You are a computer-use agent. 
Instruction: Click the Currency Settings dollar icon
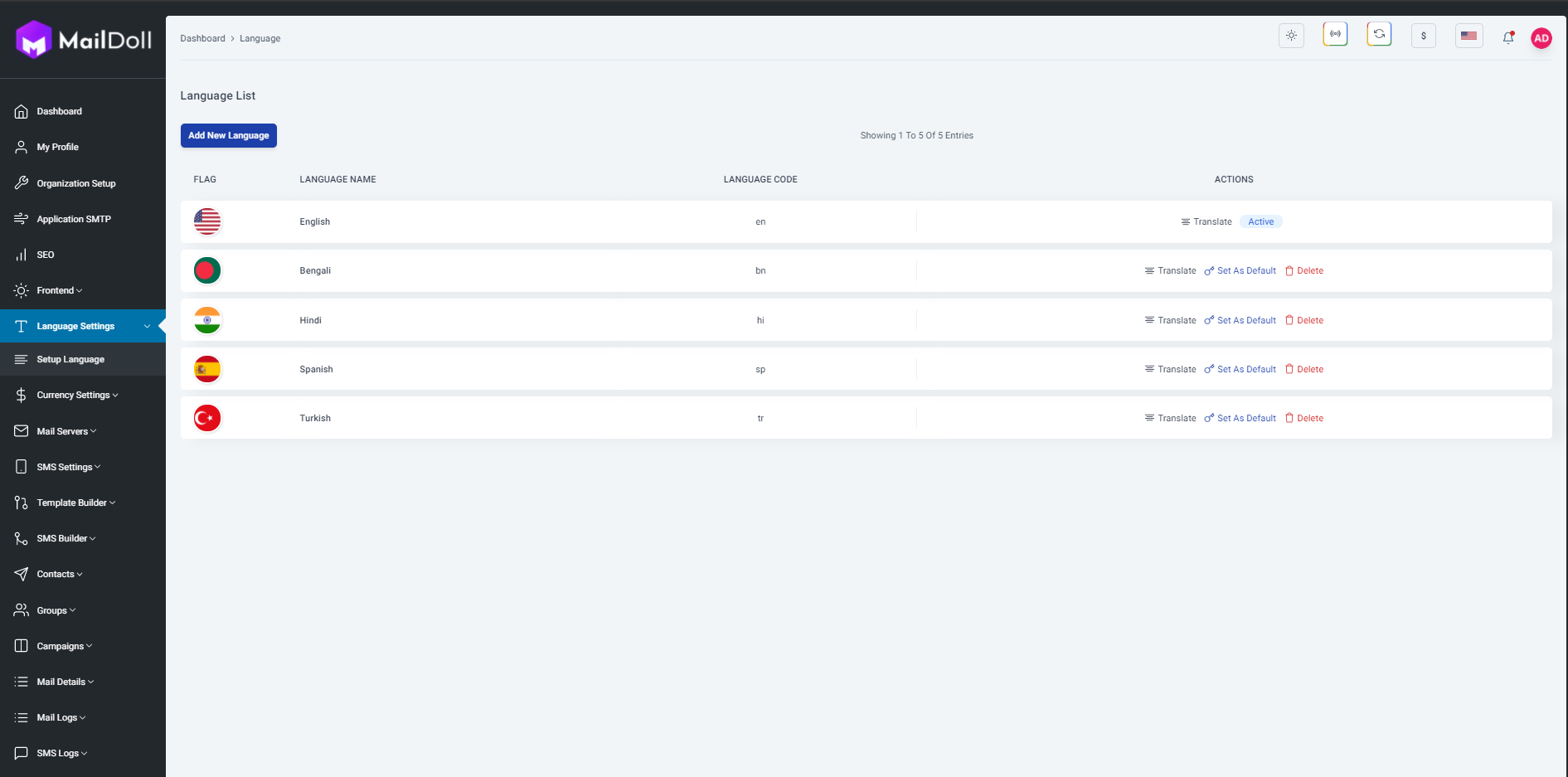pos(22,395)
